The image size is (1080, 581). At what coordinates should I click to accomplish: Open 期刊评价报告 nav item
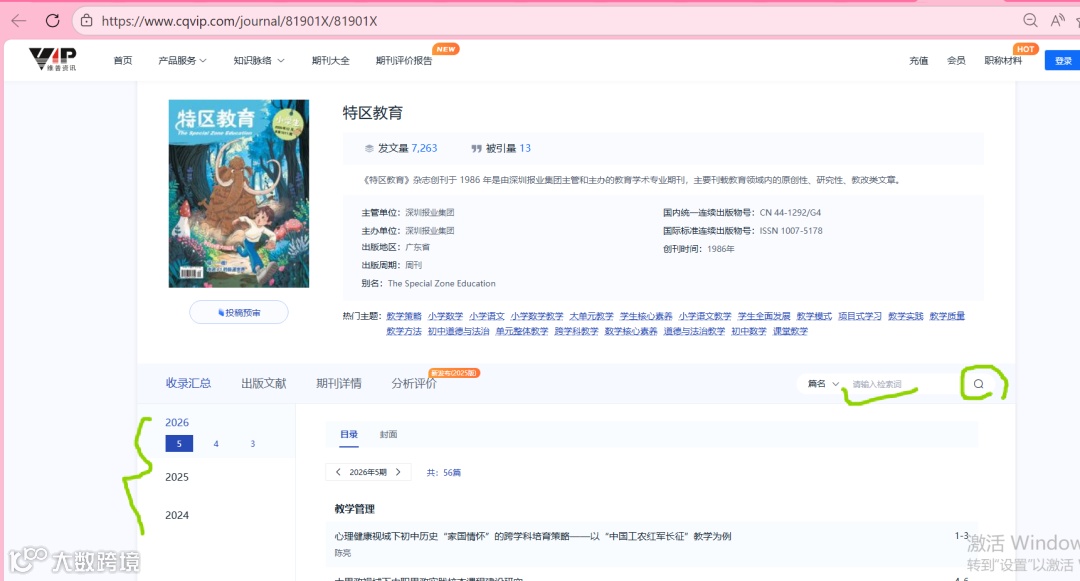pos(404,61)
